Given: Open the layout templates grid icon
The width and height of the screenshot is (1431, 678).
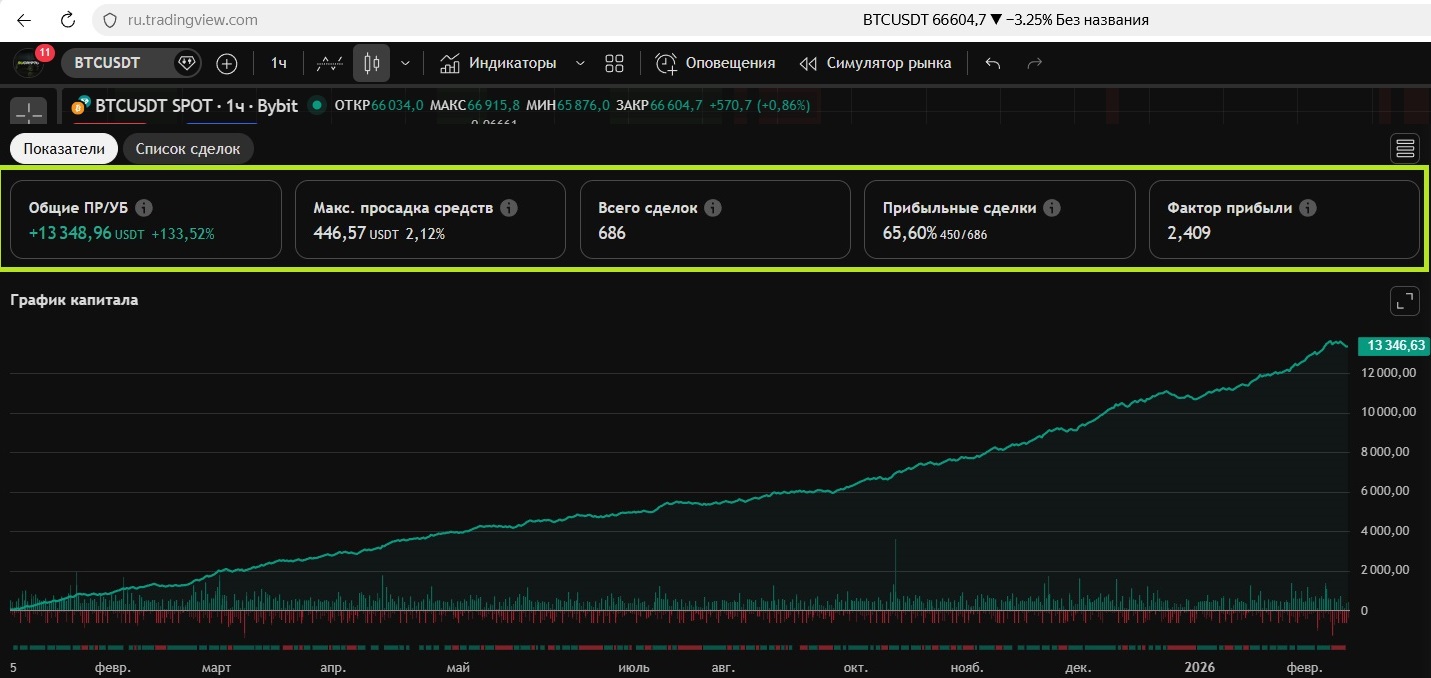Looking at the screenshot, I should tap(614, 63).
